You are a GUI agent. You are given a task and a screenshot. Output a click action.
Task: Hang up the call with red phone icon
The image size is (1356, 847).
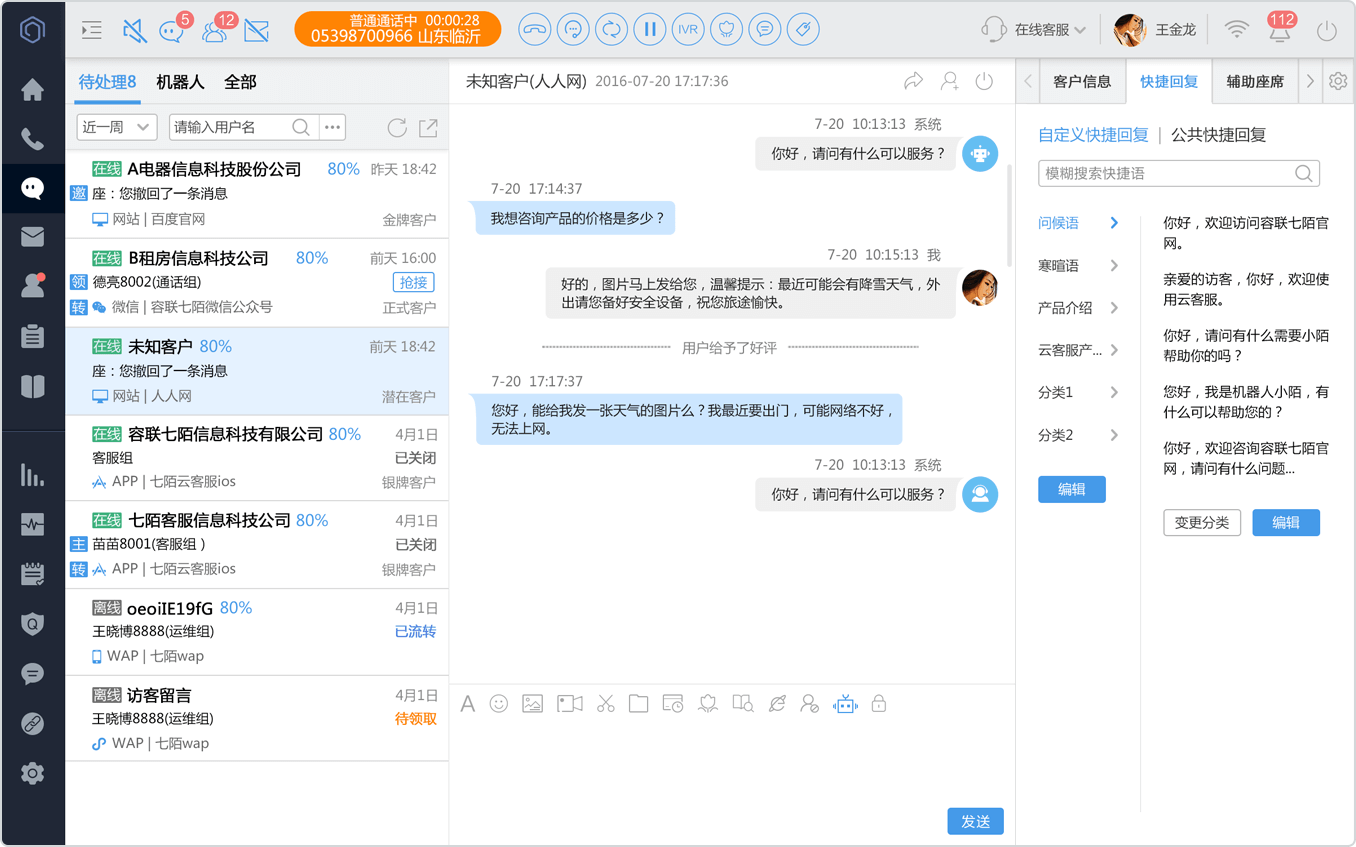[535, 29]
